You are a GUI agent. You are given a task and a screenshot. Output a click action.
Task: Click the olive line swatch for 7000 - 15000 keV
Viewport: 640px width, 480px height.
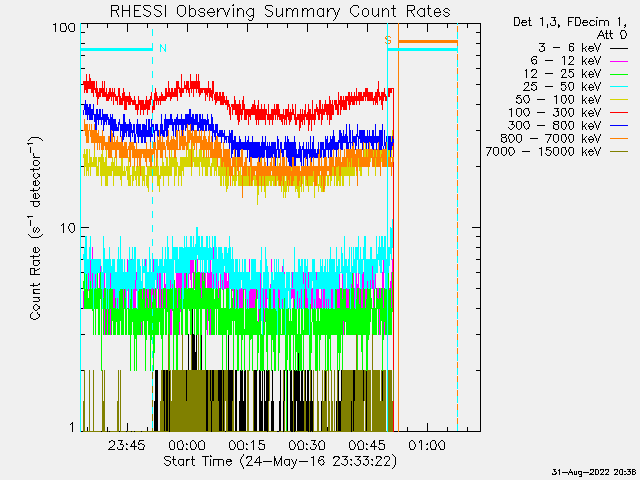(x=619, y=152)
